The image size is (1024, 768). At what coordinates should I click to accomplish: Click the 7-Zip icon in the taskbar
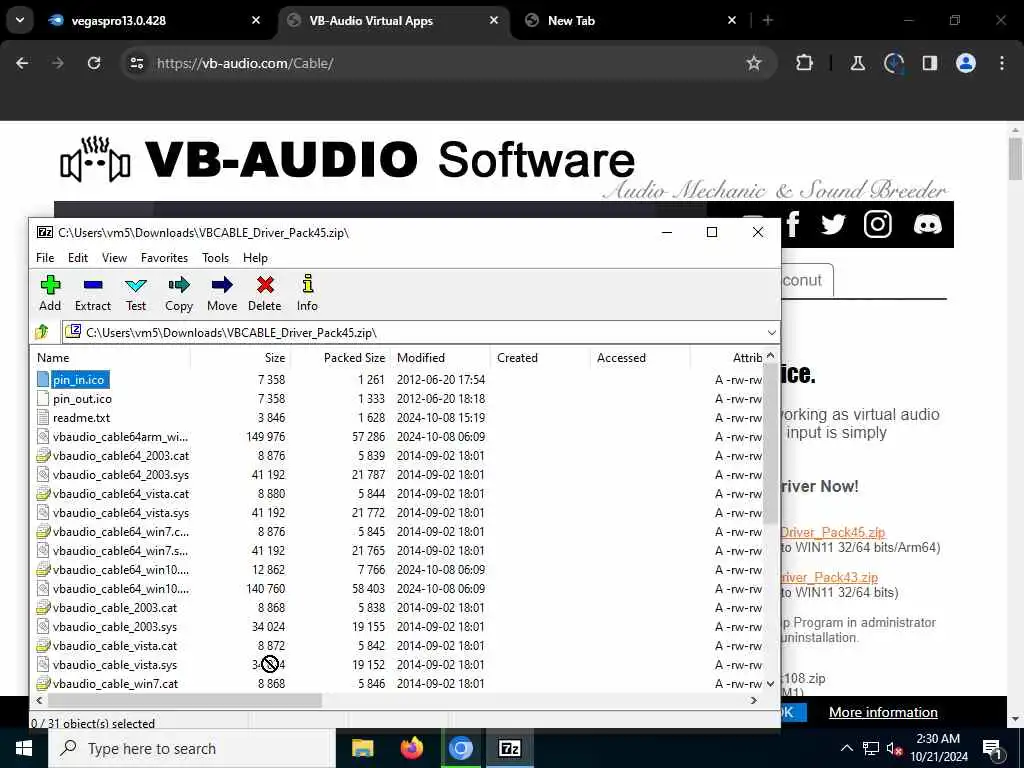[509, 748]
